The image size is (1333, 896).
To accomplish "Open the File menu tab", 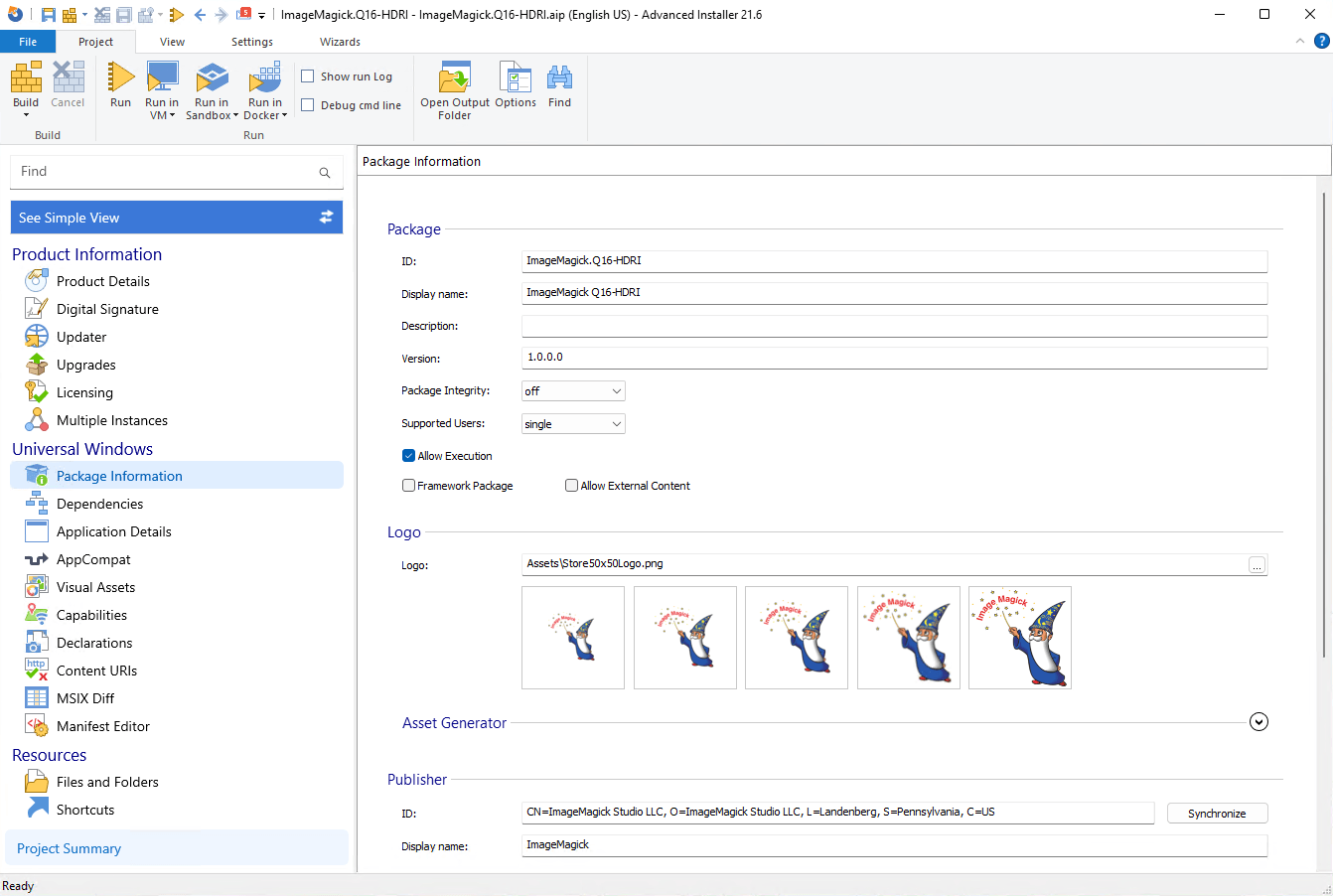I will [x=28, y=42].
